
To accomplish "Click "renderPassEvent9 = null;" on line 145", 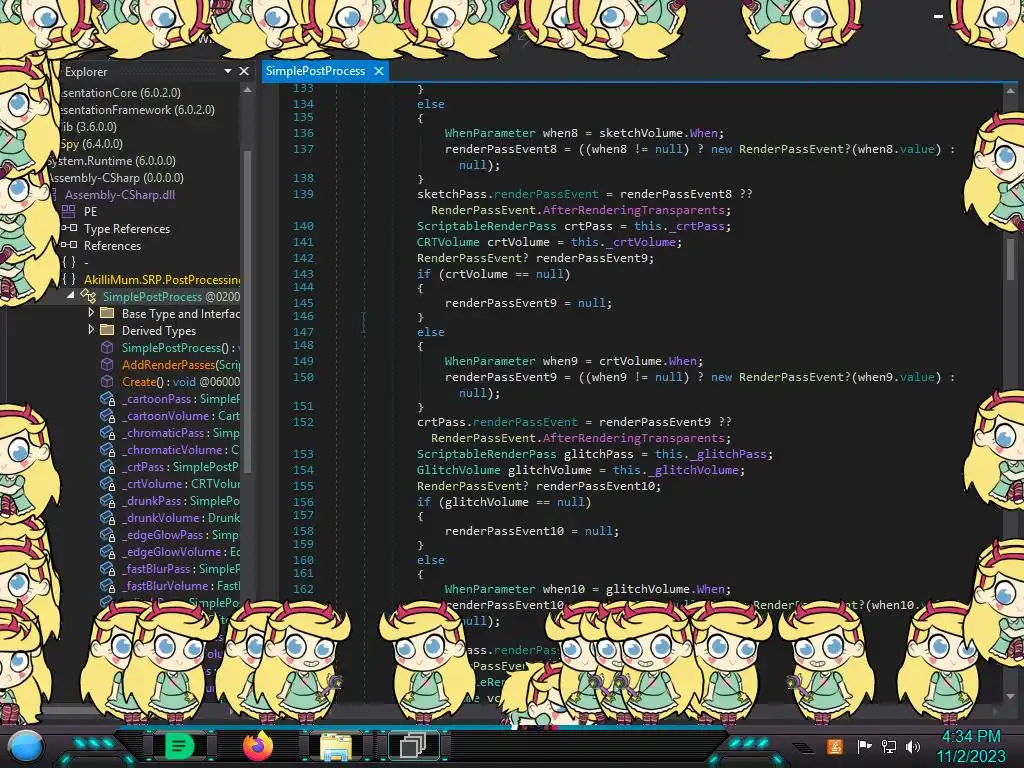I will coord(528,303).
